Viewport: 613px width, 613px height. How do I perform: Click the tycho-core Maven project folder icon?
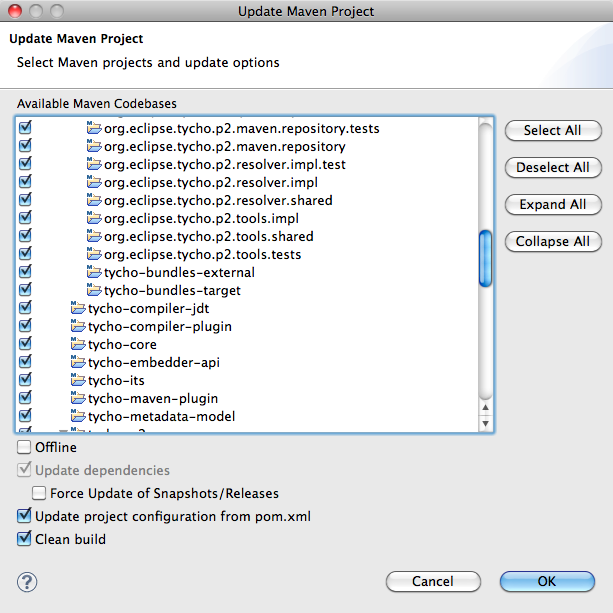pyautogui.click(x=79, y=344)
